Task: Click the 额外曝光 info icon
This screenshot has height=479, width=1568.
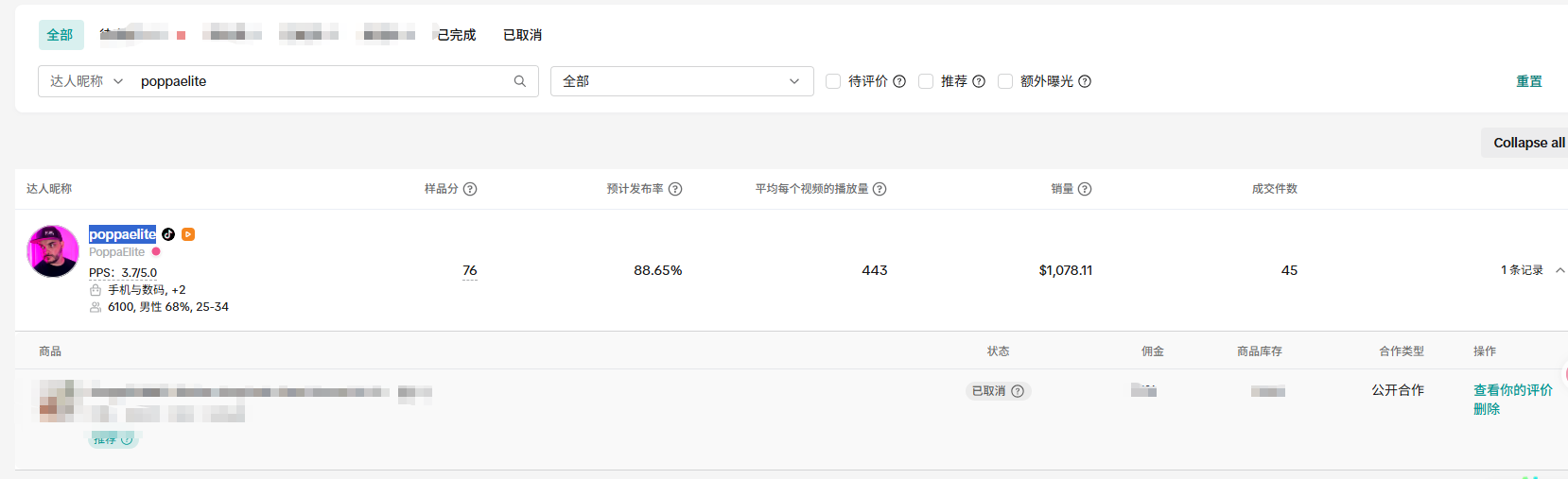Action: click(x=1085, y=81)
